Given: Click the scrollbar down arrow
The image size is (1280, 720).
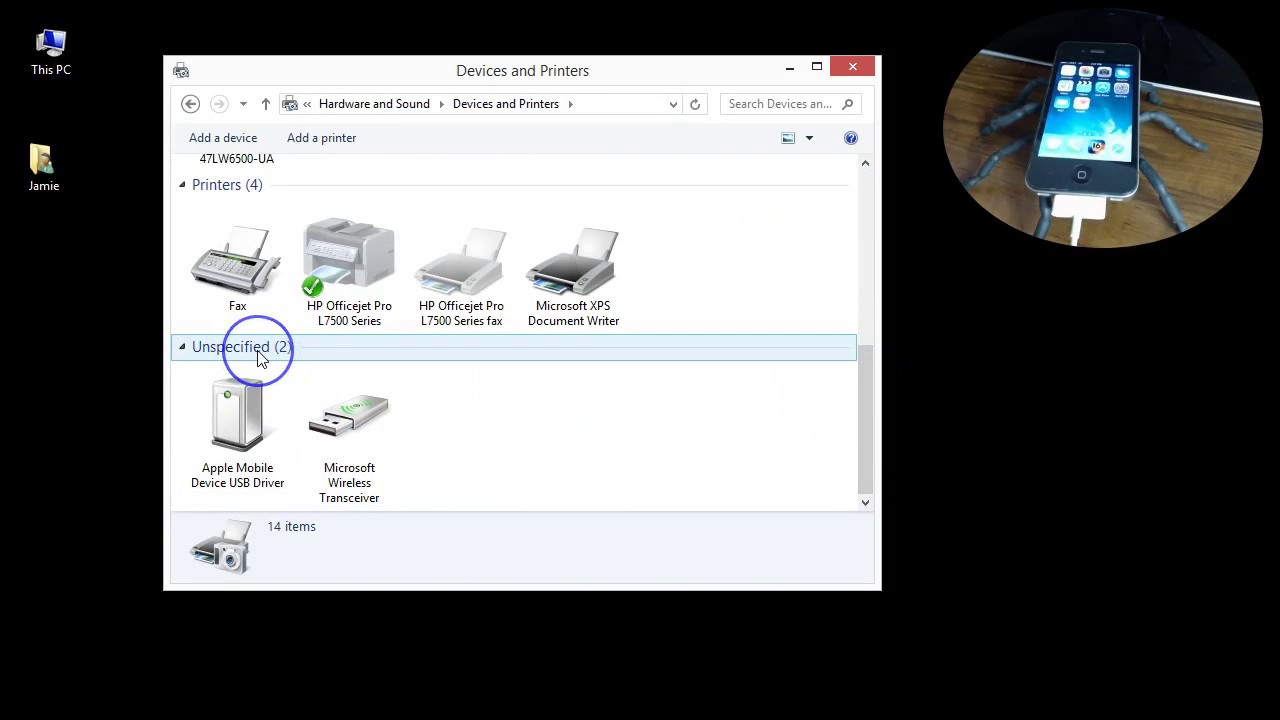Looking at the screenshot, I should 865,503.
